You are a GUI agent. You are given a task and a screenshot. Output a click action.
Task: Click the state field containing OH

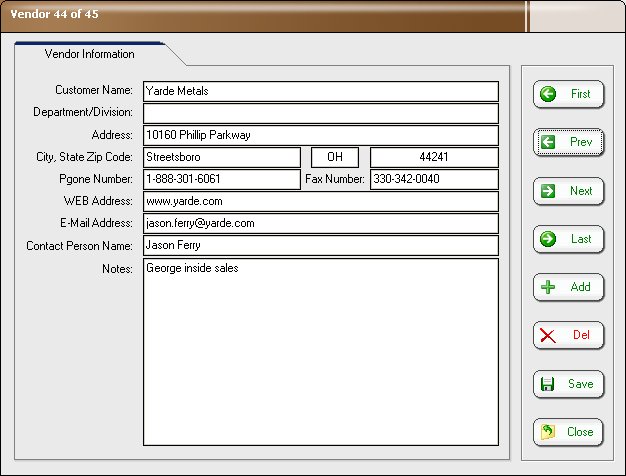pyautogui.click(x=335, y=157)
